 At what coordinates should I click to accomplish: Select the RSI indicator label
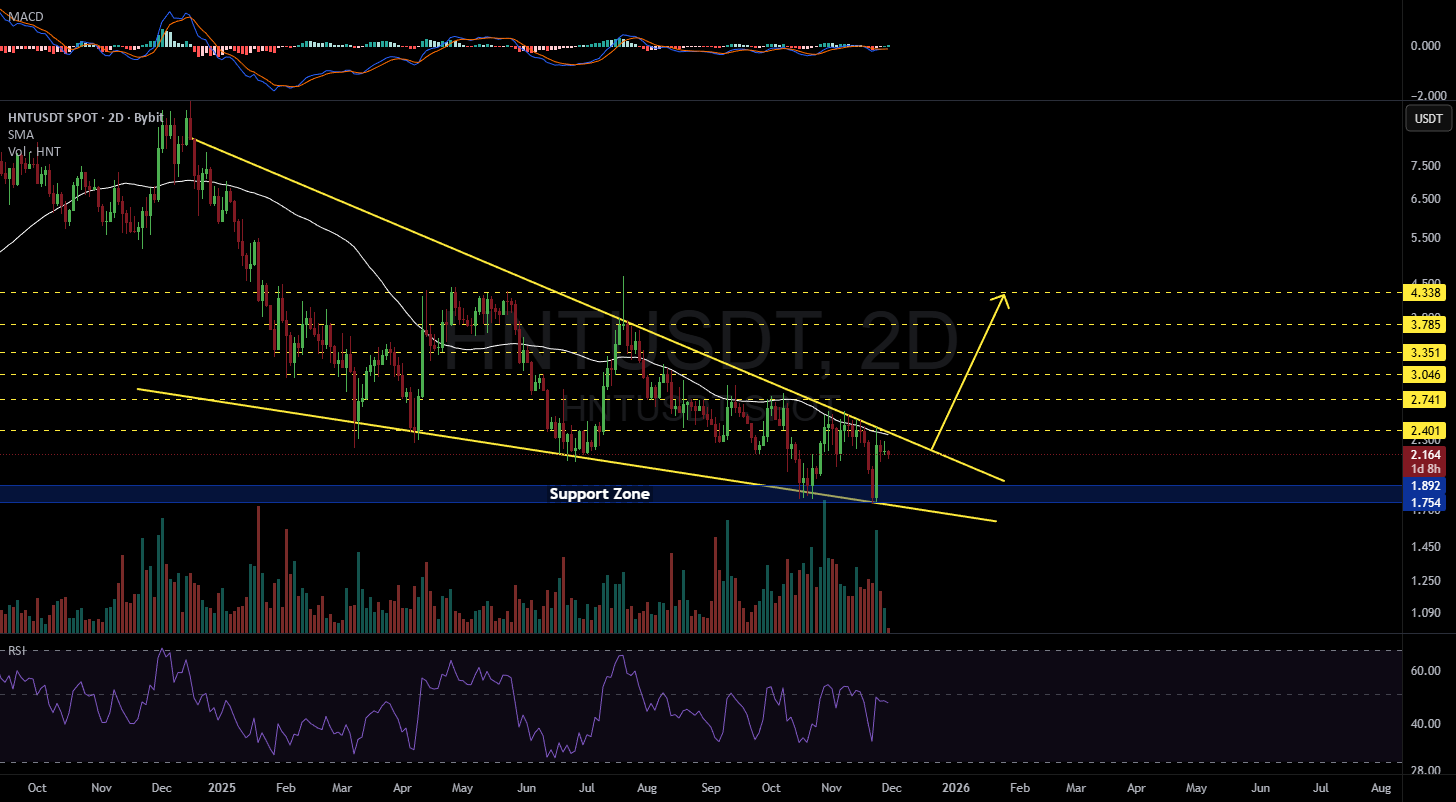[16, 650]
